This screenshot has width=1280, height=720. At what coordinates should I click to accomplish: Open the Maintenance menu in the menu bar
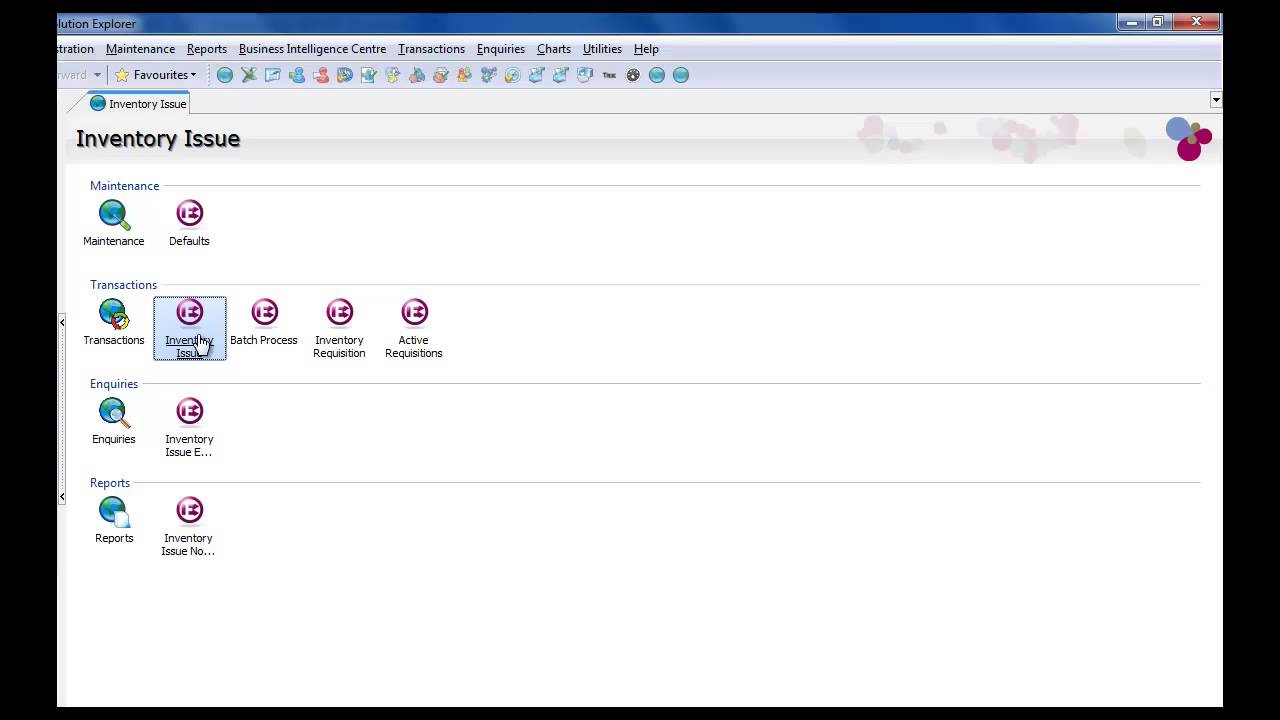pyautogui.click(x=140, y=49)
